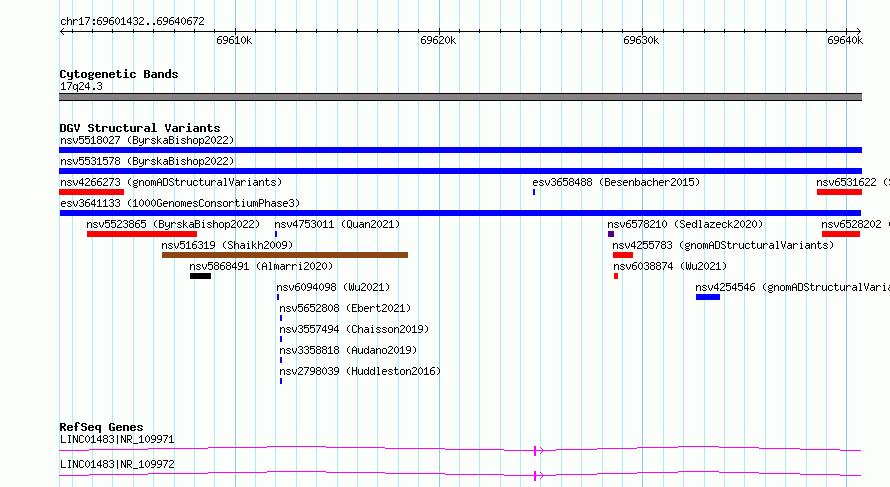The width and height of the screenshot is (890, 487).
Task: Click the Cytogenetic Bands track title
Action: [x=119, y=74]
